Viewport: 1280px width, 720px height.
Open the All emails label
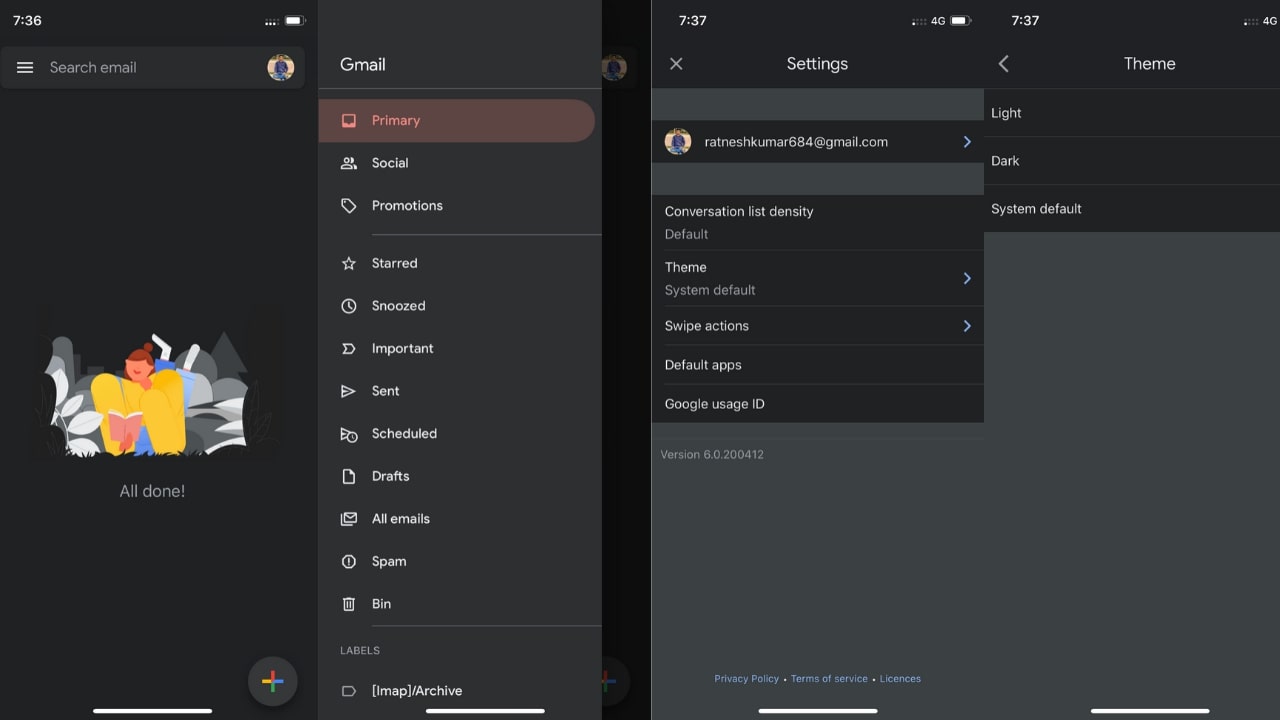coord(401,518)
